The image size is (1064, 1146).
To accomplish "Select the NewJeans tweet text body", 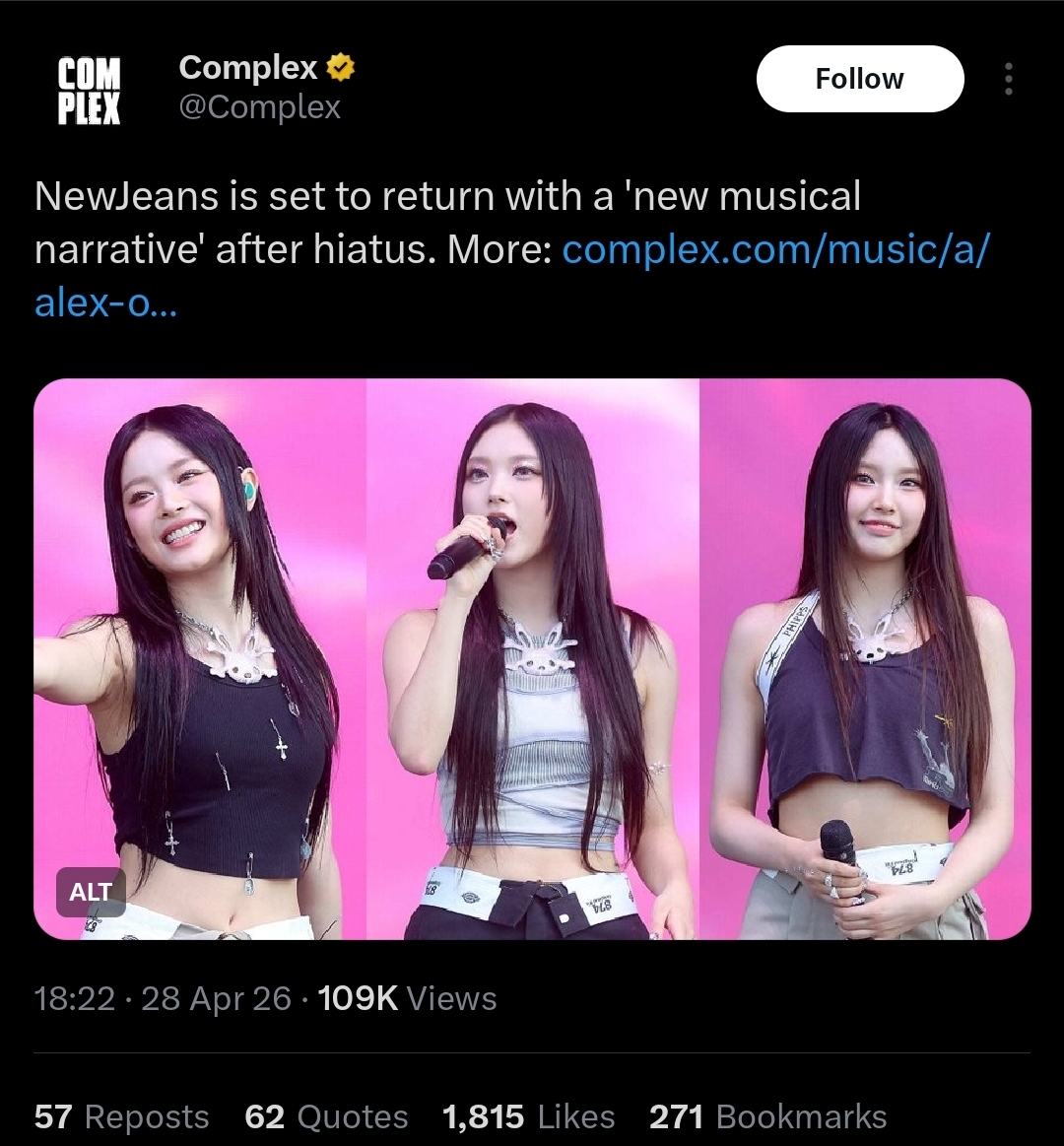I will (511, 249).
